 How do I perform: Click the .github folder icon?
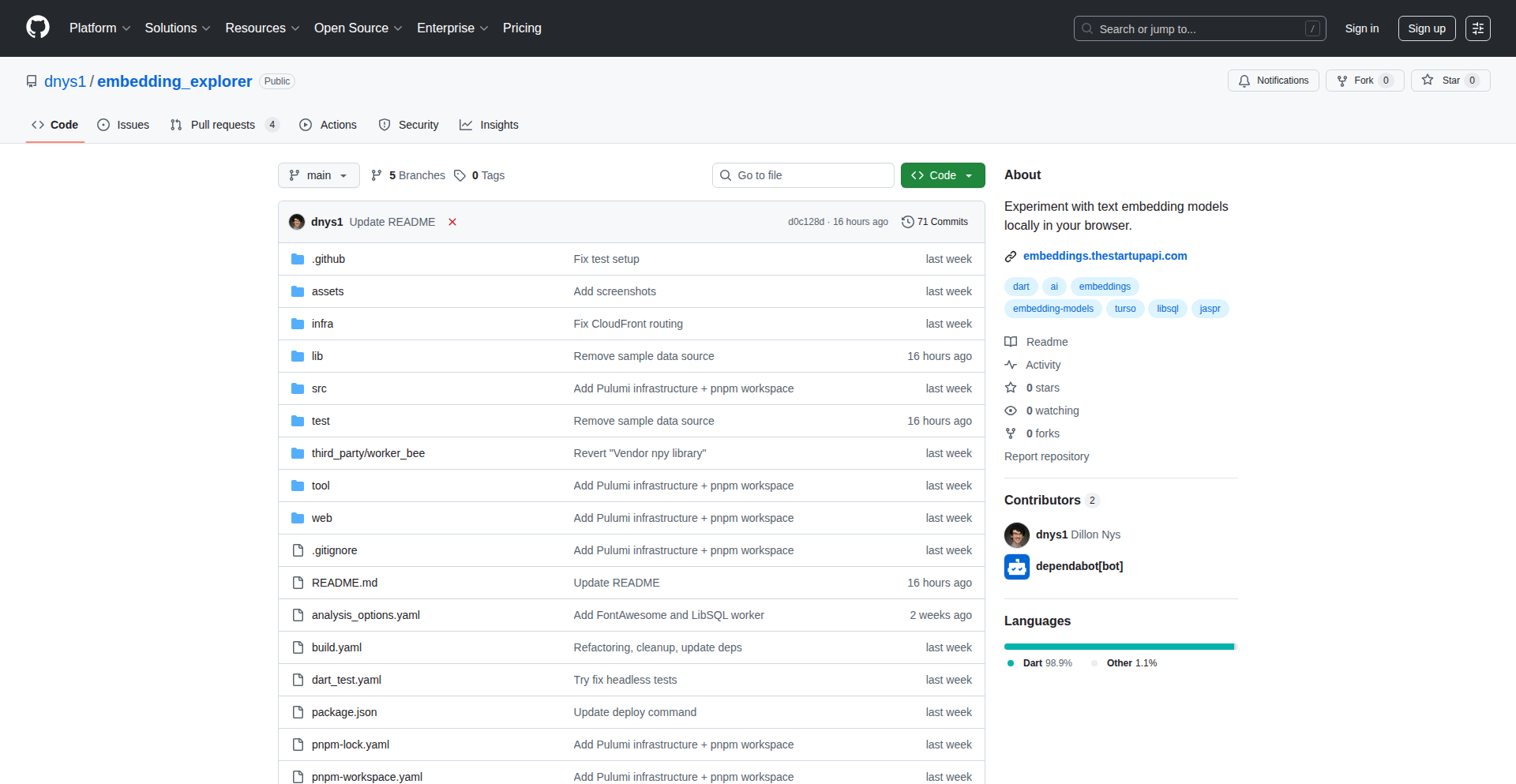pos(298,259)
